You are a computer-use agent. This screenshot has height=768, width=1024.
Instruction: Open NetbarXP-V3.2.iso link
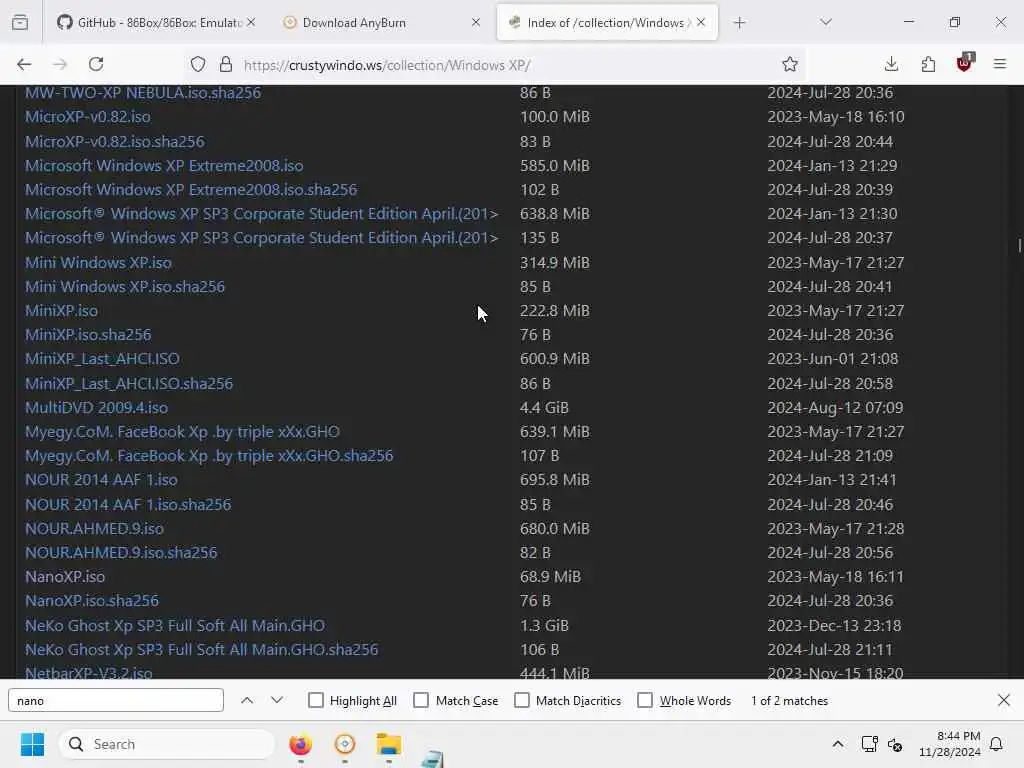click(x=89, y=672)
